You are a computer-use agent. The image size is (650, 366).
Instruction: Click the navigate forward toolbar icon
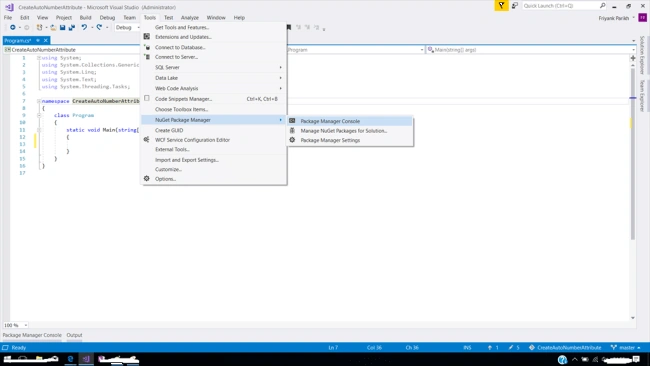[x=27, y=27]
